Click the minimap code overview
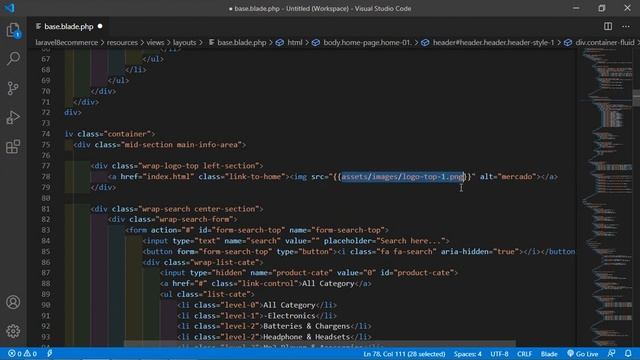 click(x=606, y=198)
